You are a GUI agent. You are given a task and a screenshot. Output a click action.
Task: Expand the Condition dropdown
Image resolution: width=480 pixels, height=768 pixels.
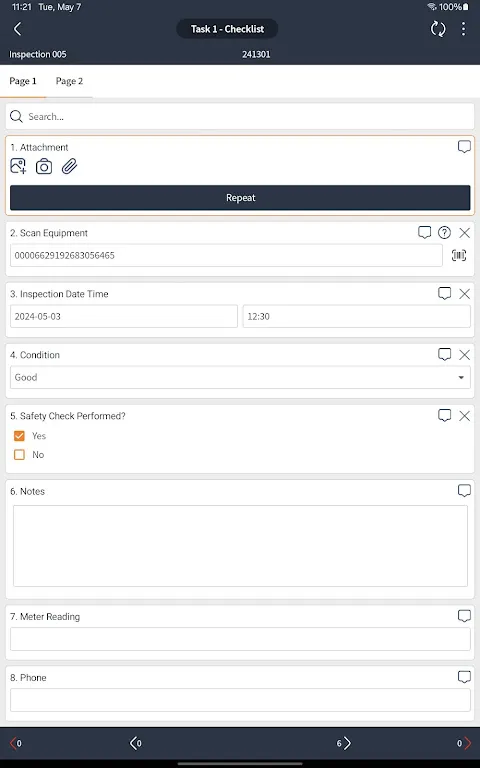pos(240,377)
